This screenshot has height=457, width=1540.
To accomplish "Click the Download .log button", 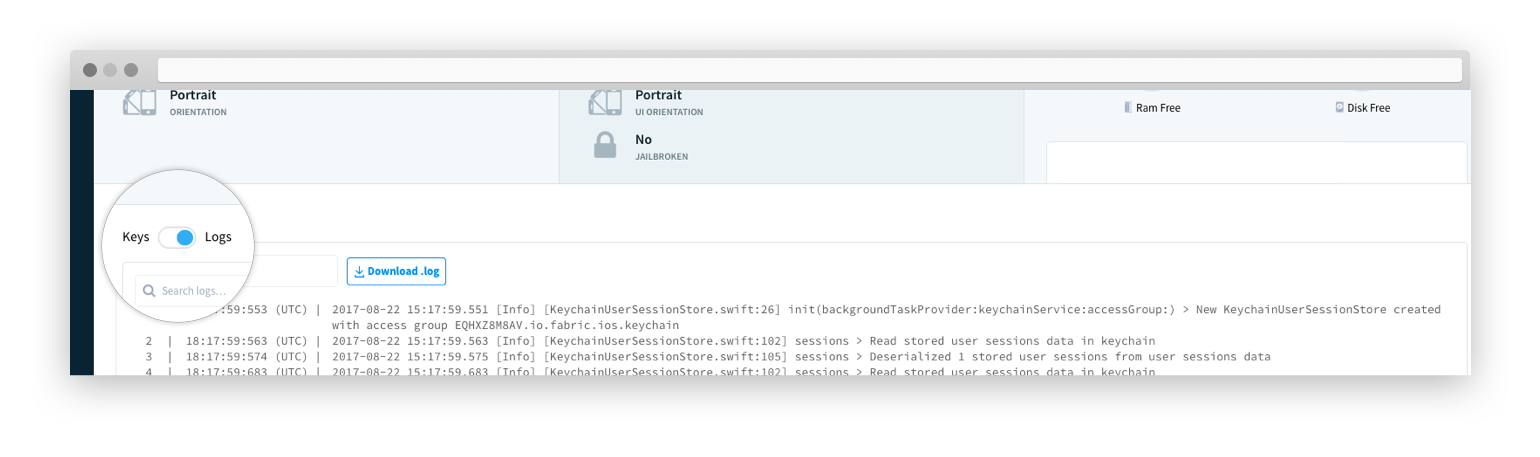I will click(396, 271).
